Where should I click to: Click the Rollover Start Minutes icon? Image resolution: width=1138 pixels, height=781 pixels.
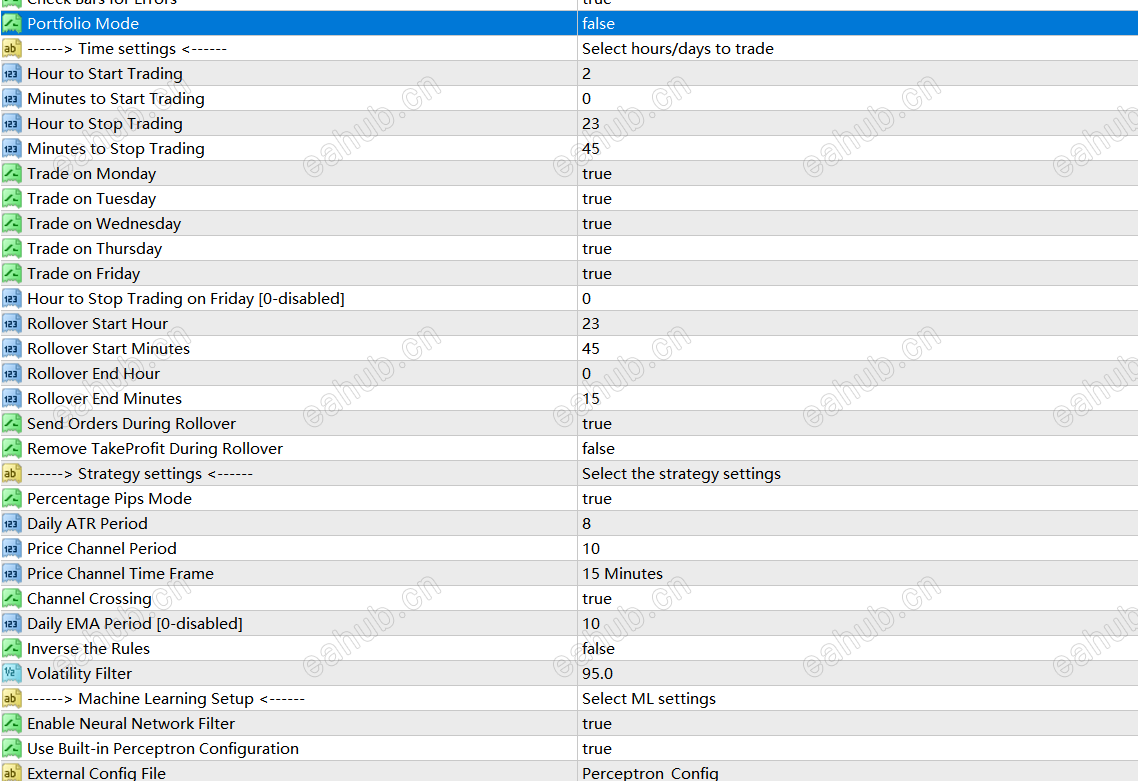point(12,348)
